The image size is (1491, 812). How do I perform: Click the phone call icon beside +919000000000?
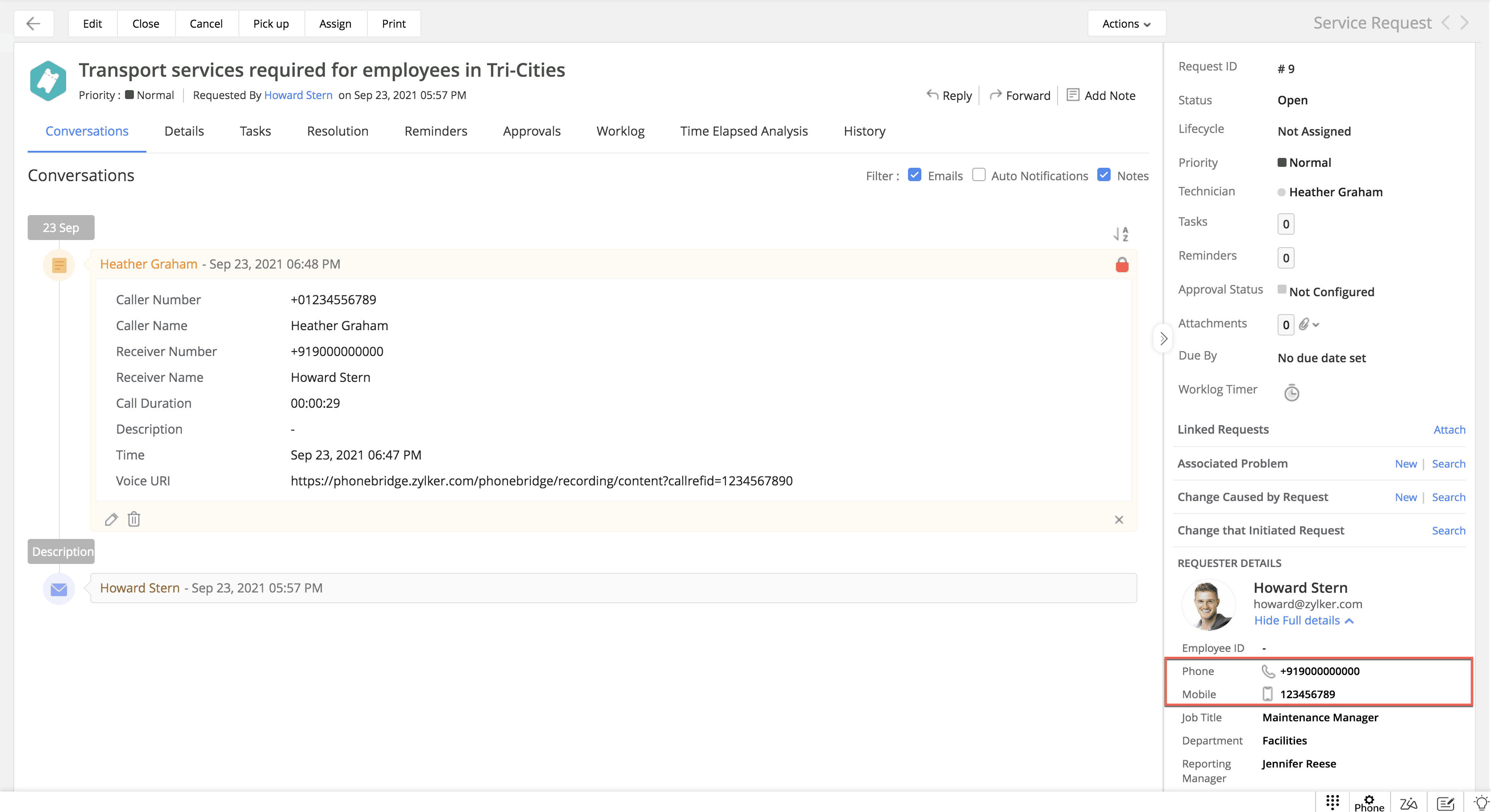(1268, 671)
